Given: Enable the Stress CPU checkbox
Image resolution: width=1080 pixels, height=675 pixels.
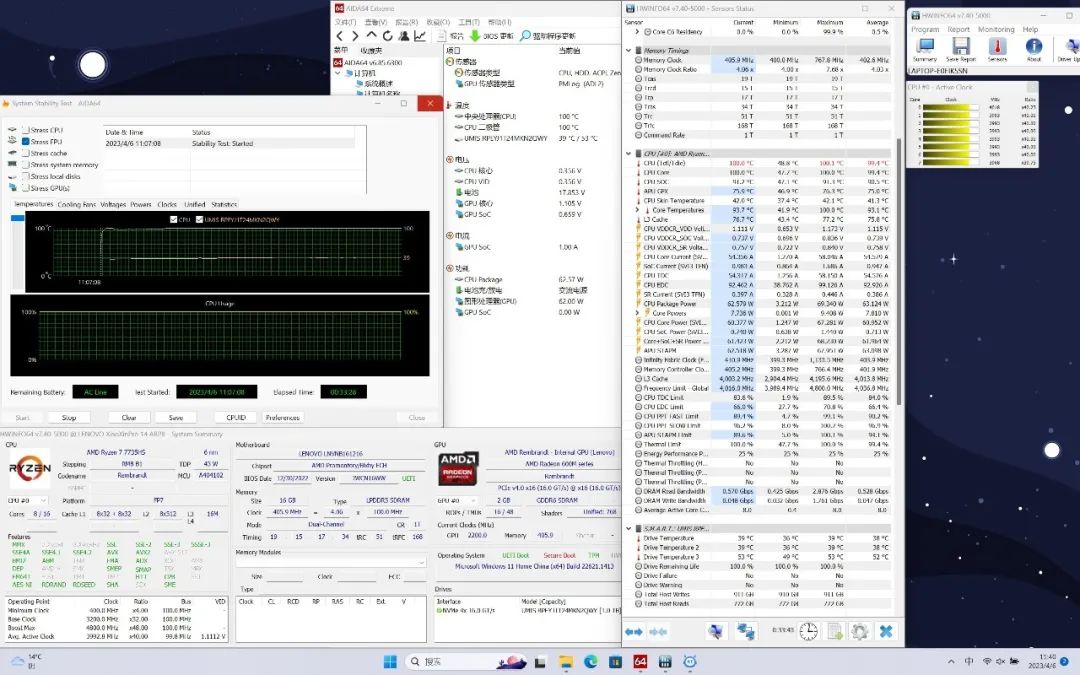Looking at the screenshot, I should pyautogui.click(x=25, y=129).
